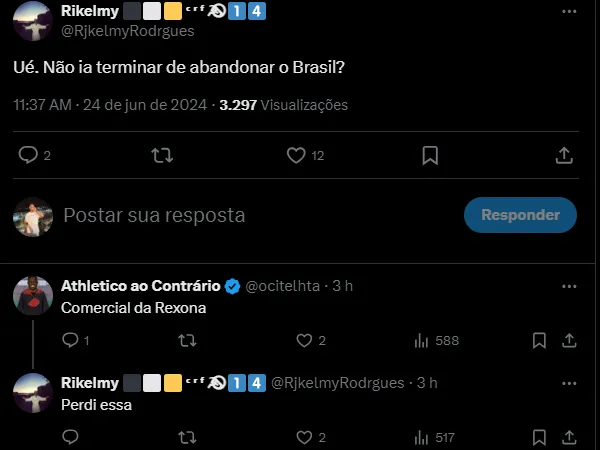Open more options on the 'Perdi essa' reply
Image resolution: width=600 pixels, height=450 pixels.
coord(569,383)
